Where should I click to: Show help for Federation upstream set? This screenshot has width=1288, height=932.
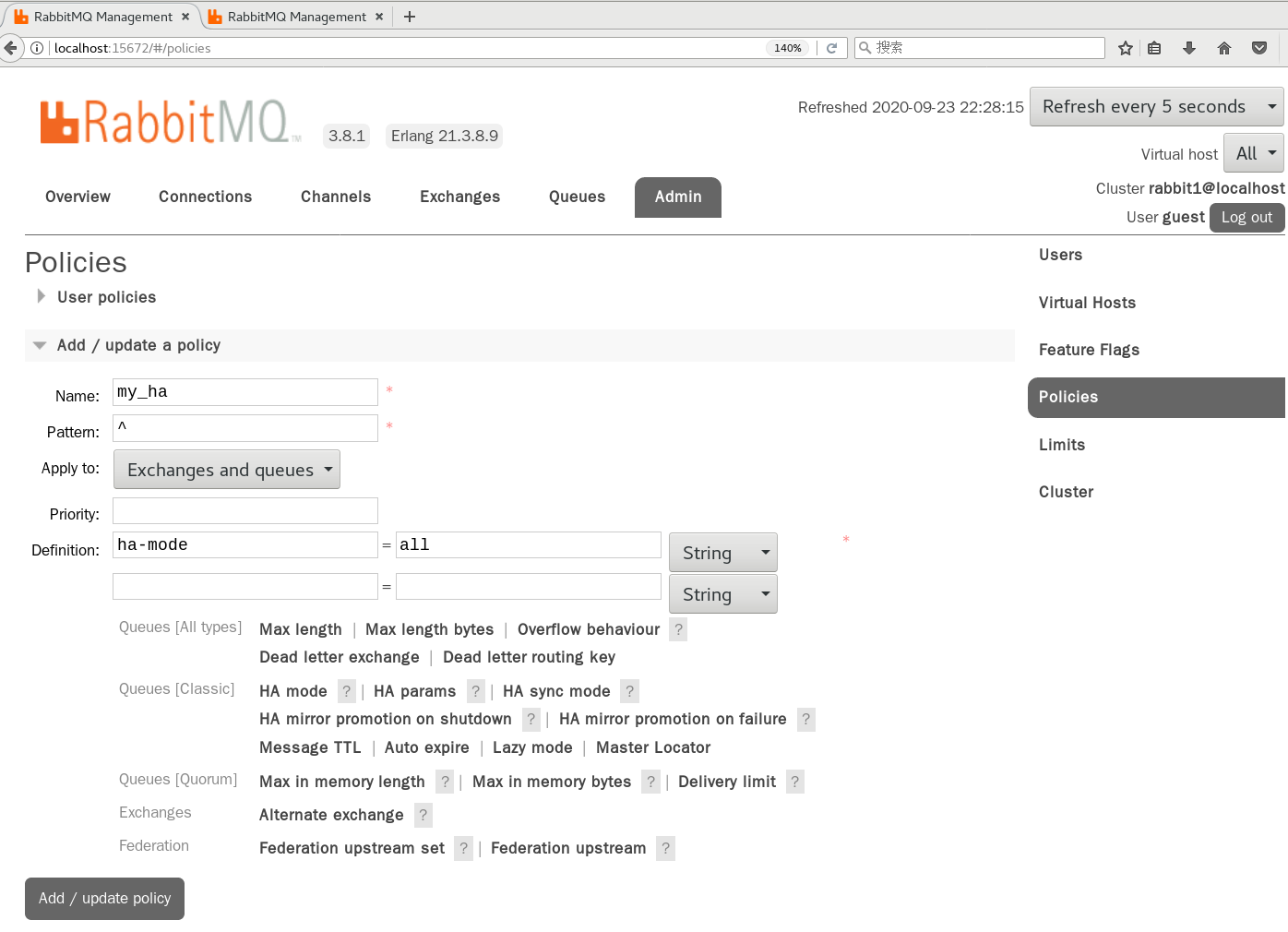(464, 848)
